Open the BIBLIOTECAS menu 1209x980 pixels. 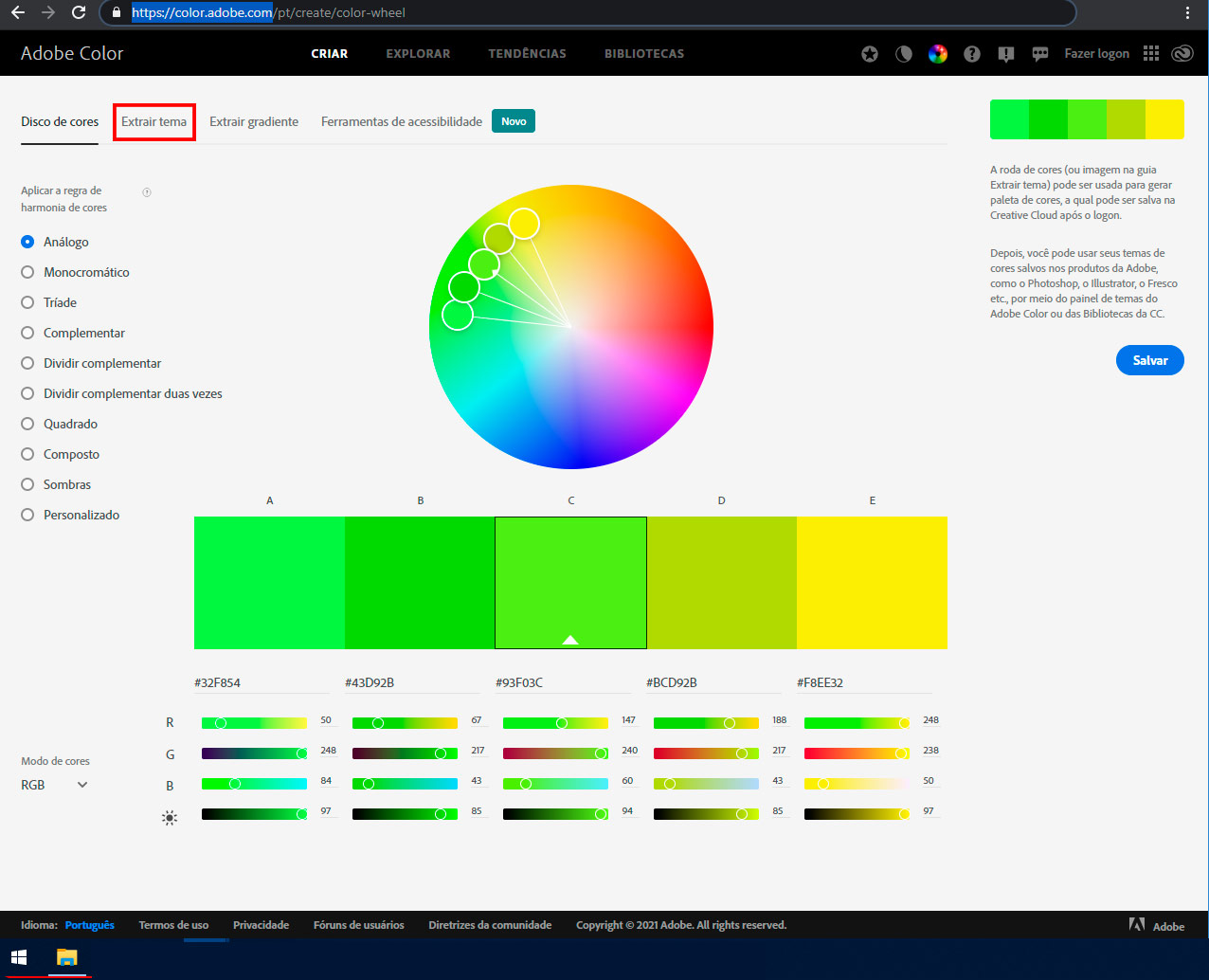pos(644,54)
